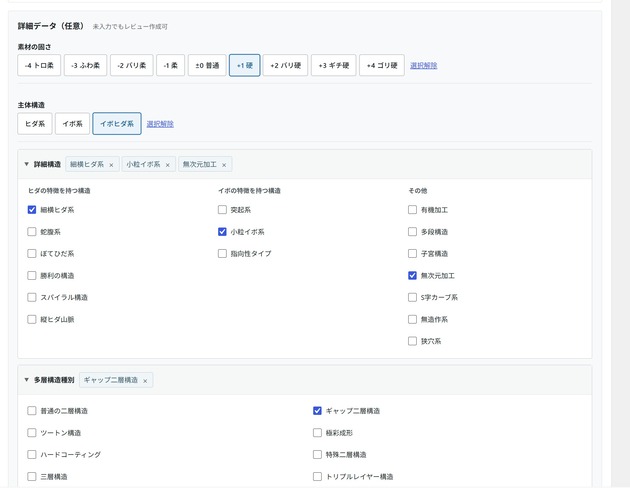Image resolution: width=630 pixels, height=495 pixels.
Task: Remove the ギャップ二層構造 chip with its ×
Action: (x=145, y=380)
